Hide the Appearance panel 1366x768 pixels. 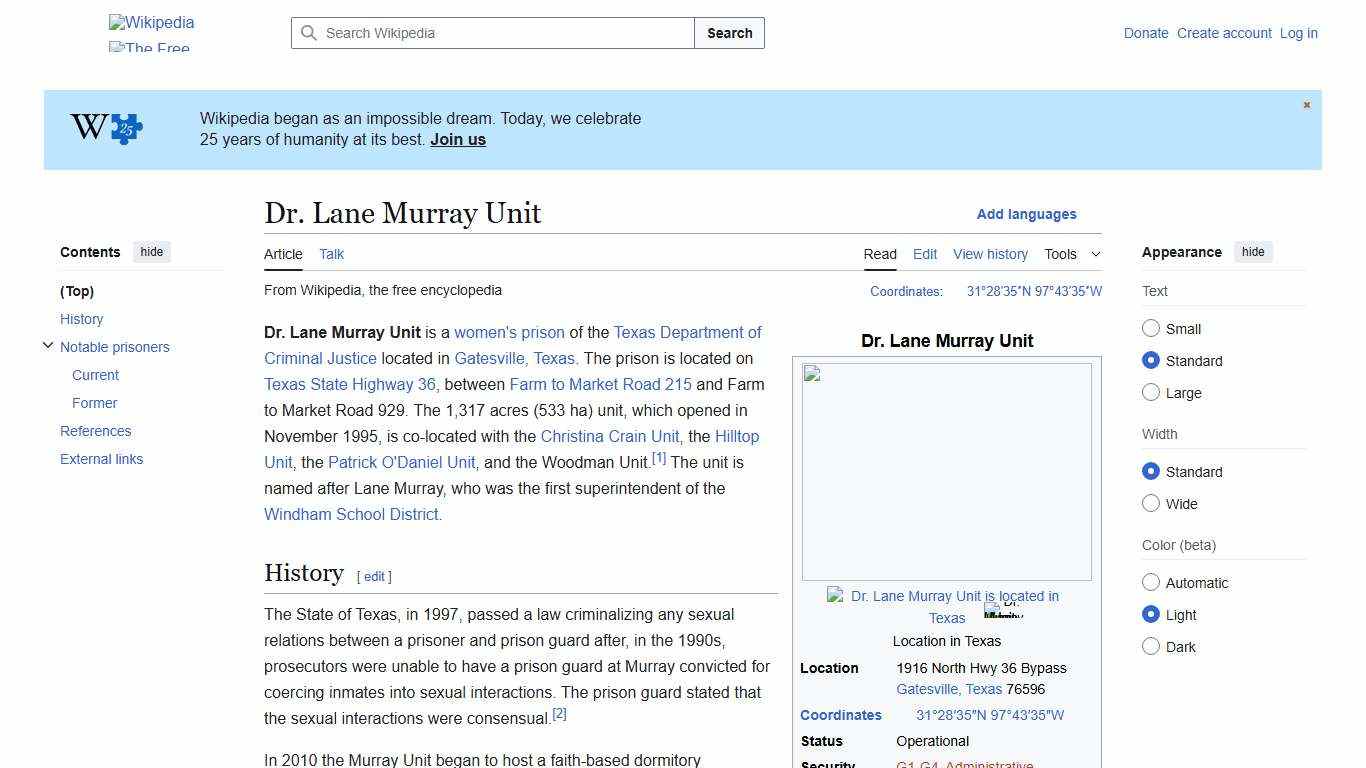(1253, 252)
